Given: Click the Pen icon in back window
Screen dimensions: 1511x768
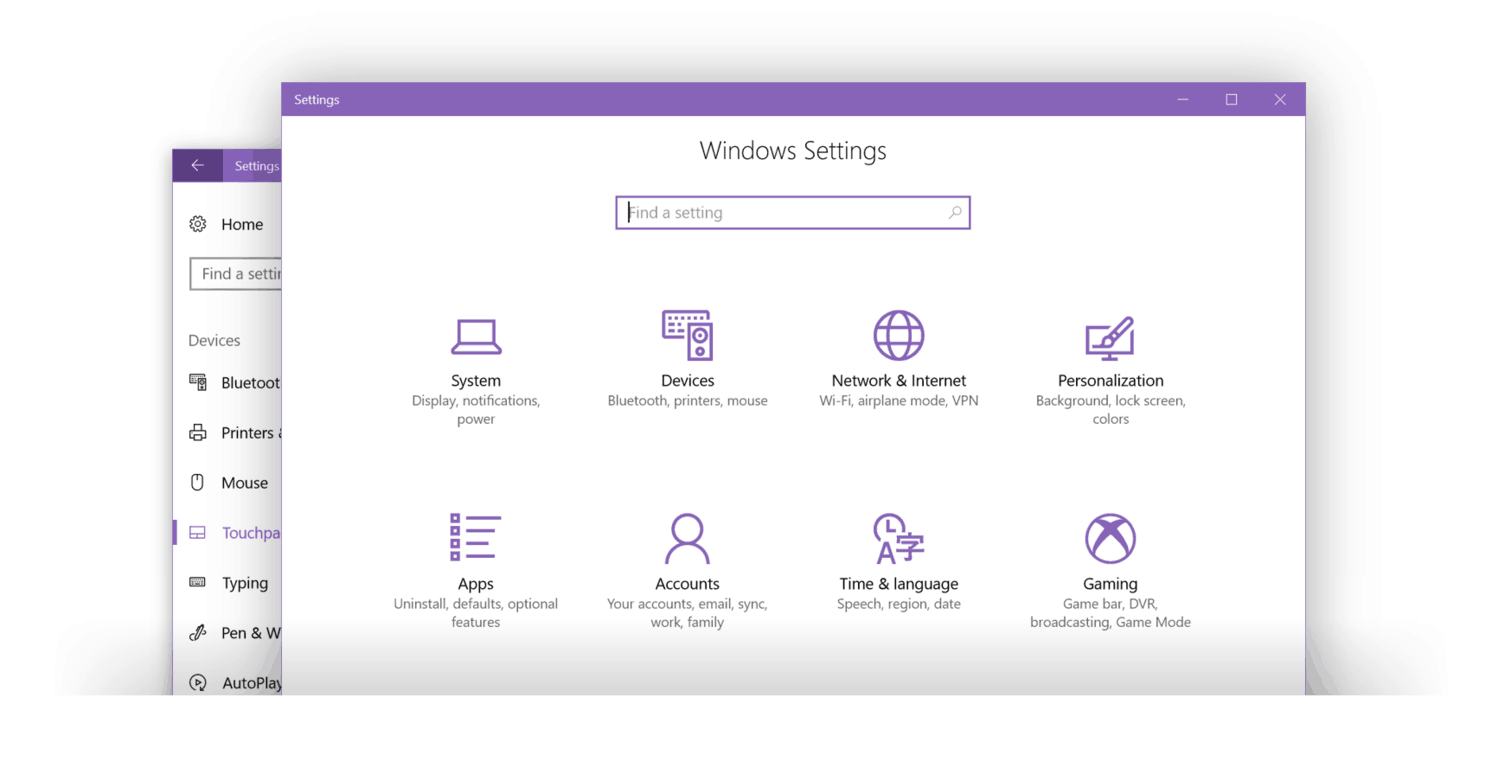Looking at the screenshot, I should [198, 632].
